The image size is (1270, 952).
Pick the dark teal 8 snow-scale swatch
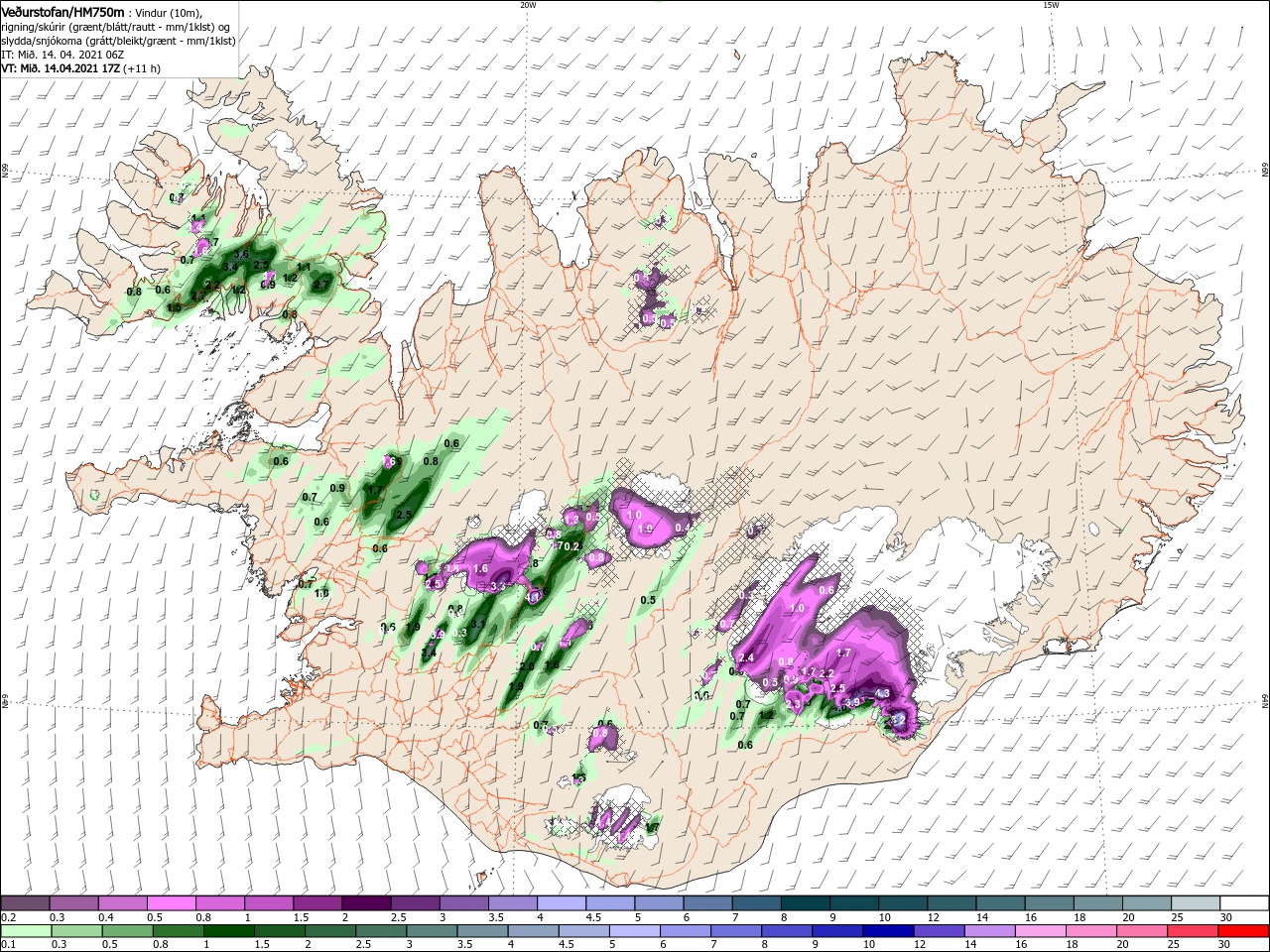click(x=806, y=902)
